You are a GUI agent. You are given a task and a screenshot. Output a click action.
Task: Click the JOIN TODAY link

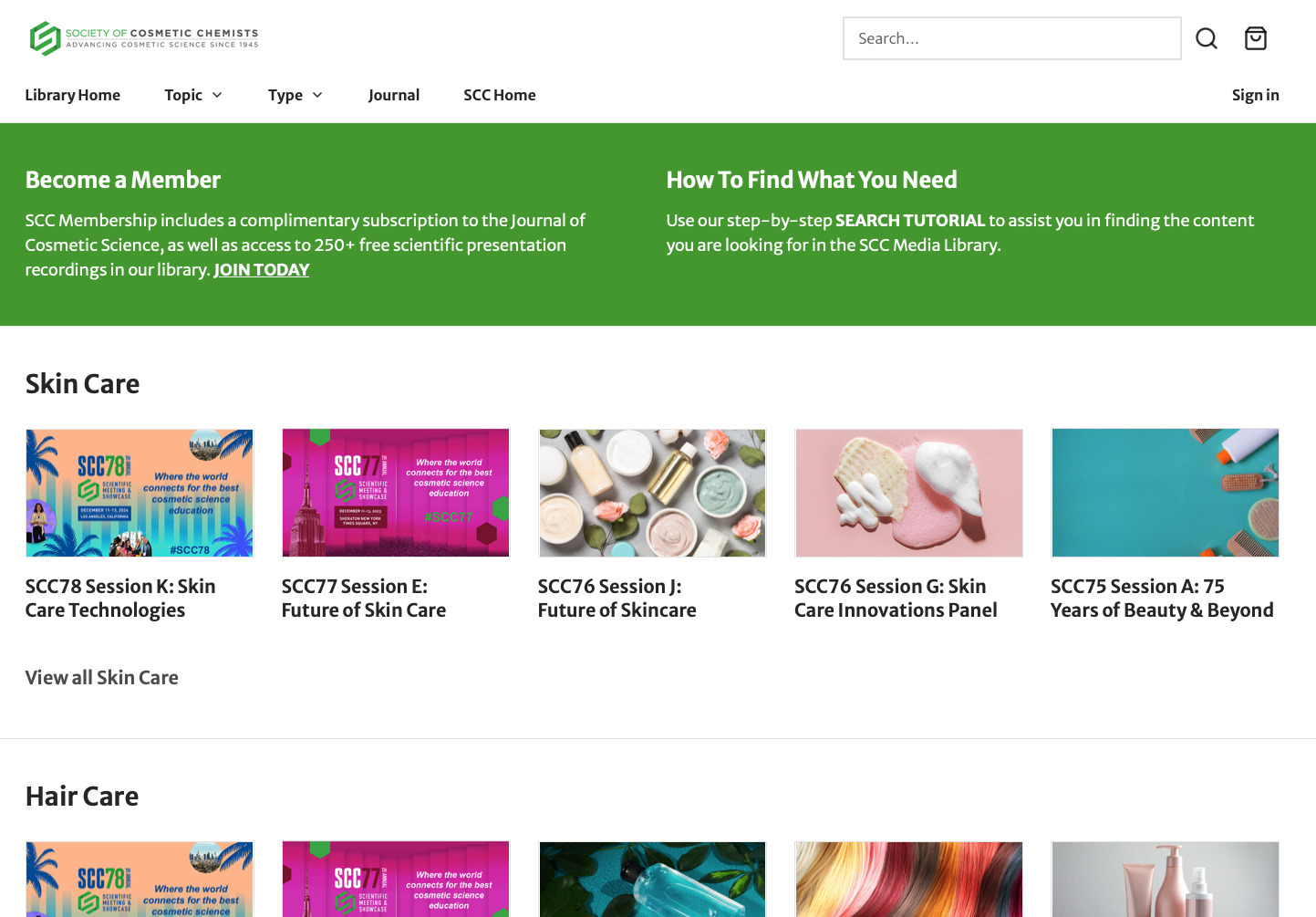262,270
